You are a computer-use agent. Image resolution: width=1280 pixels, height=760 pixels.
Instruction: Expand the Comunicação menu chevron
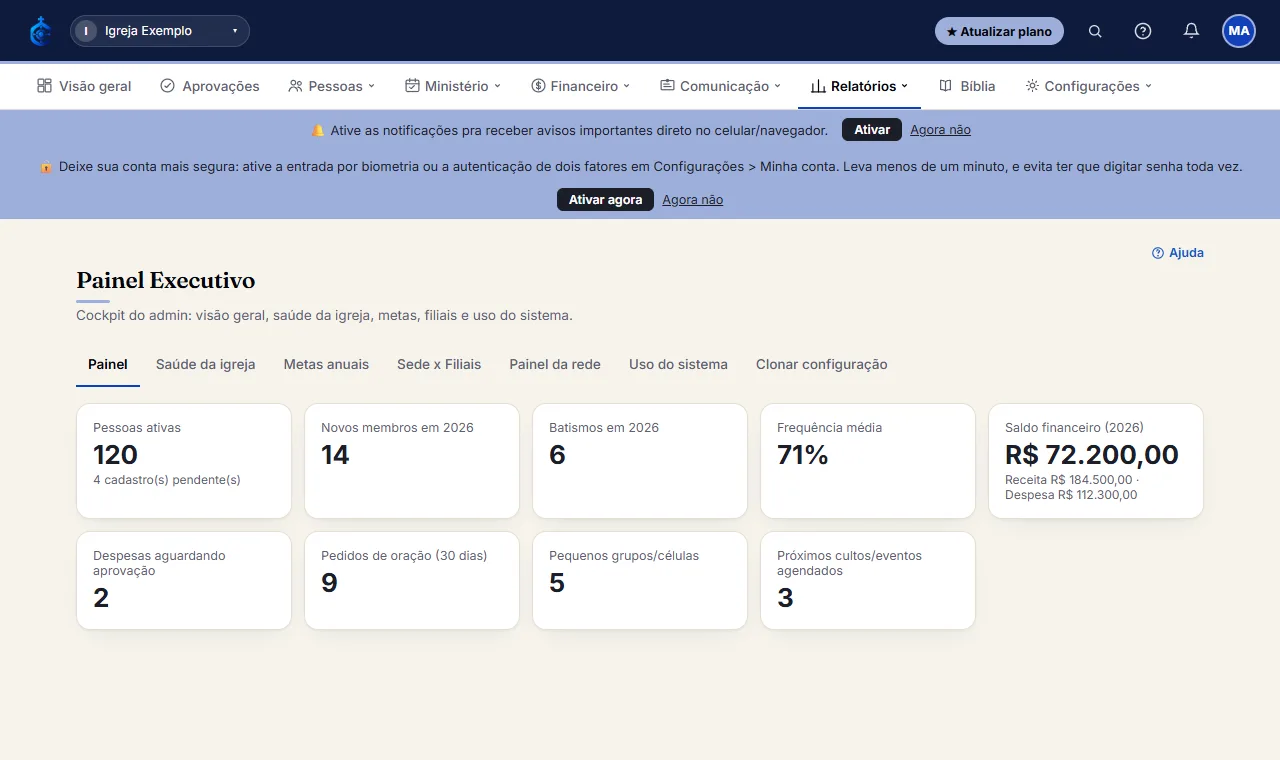coord(777,86)
